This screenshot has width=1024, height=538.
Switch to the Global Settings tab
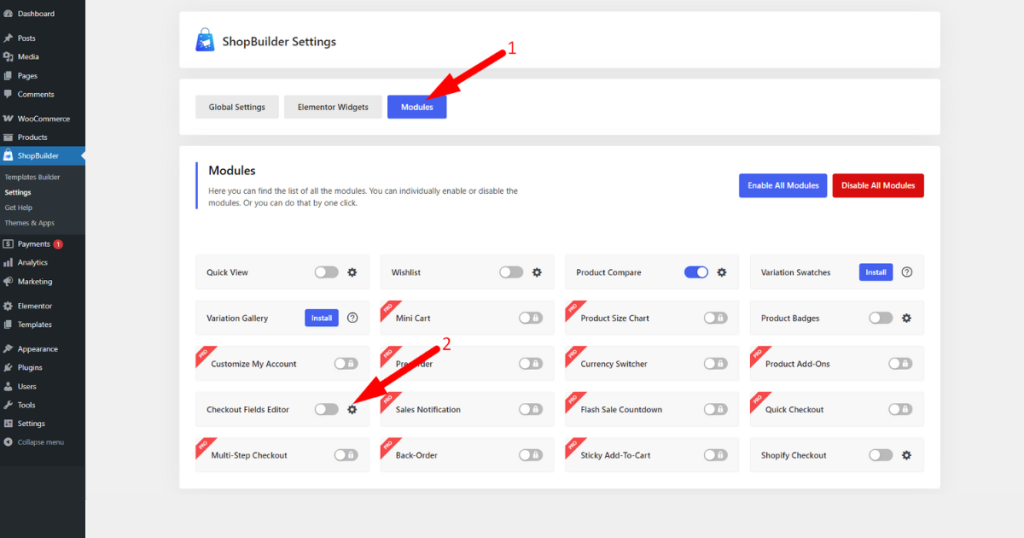[237, 107]
